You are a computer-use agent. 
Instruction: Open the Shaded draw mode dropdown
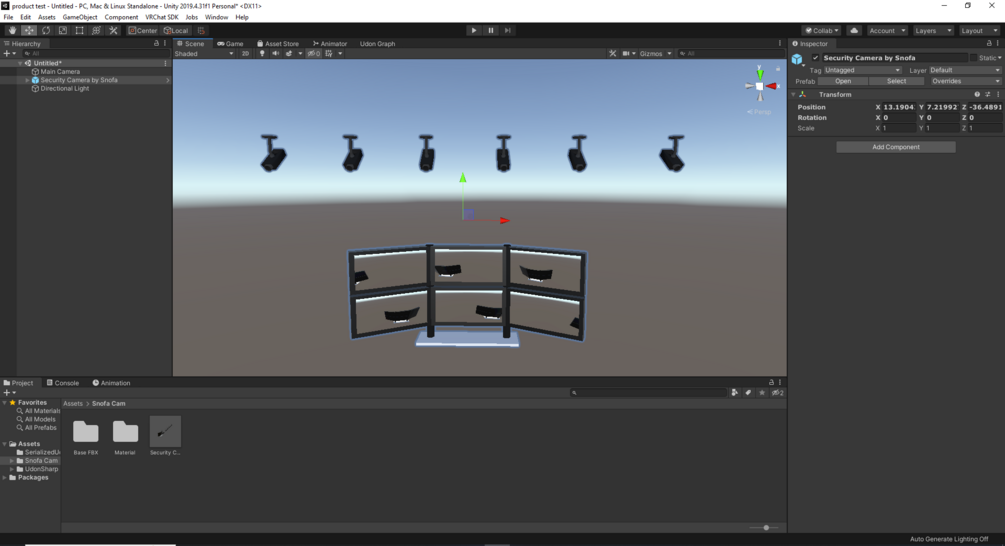click(204, 53)
